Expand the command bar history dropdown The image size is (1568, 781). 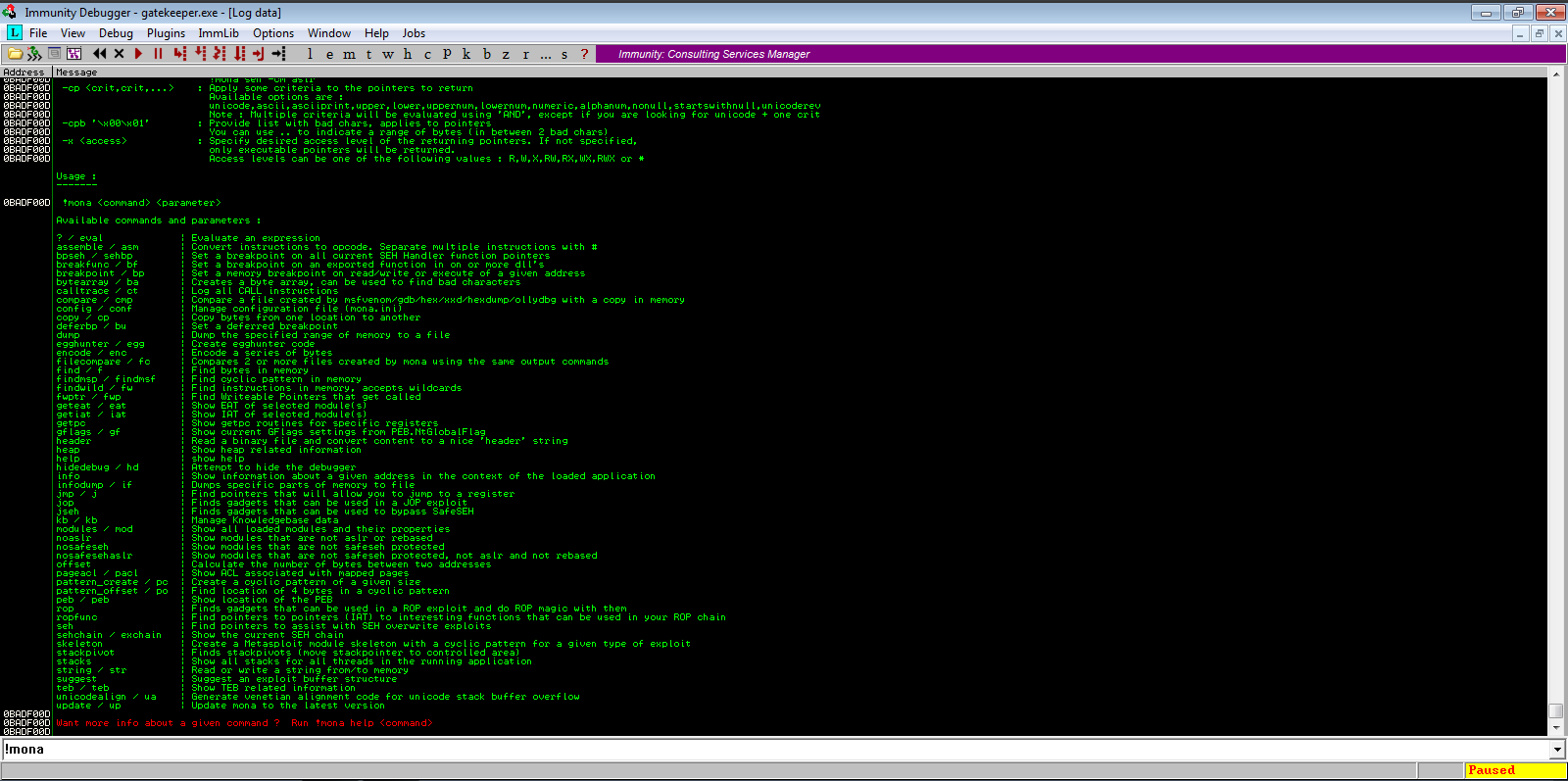[1557, 750]
